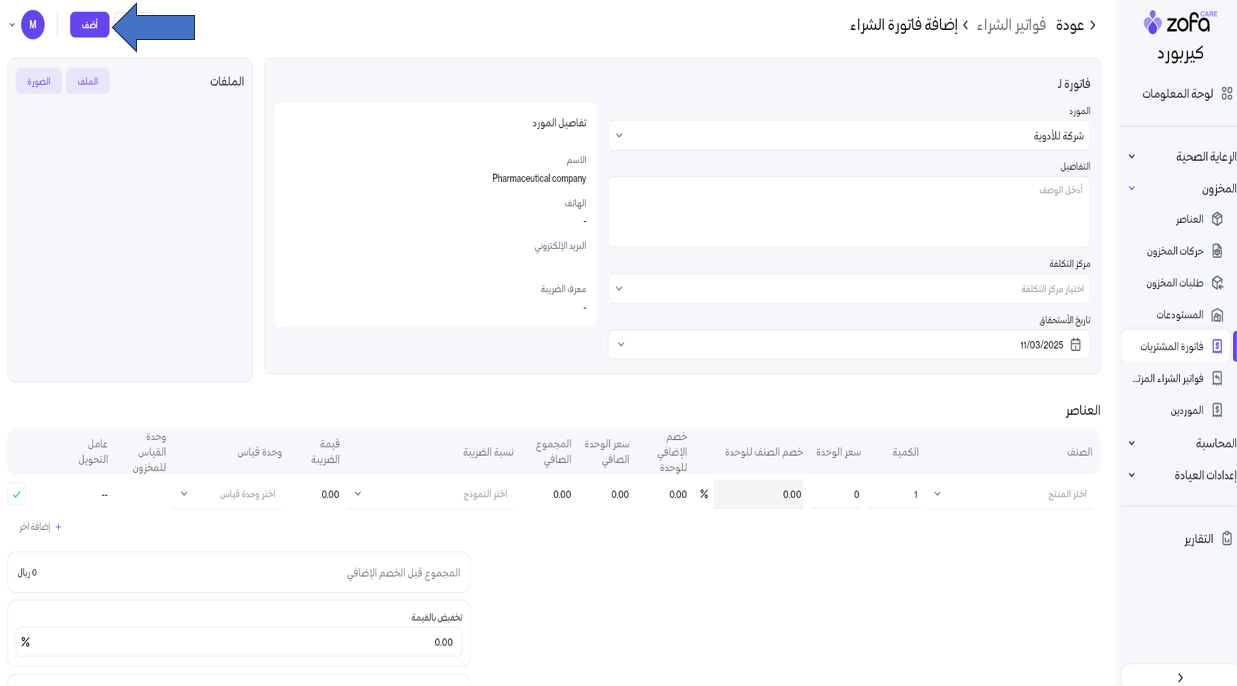
Task: Click the المستودعات warehouse icon
Action: (1217, 315)
